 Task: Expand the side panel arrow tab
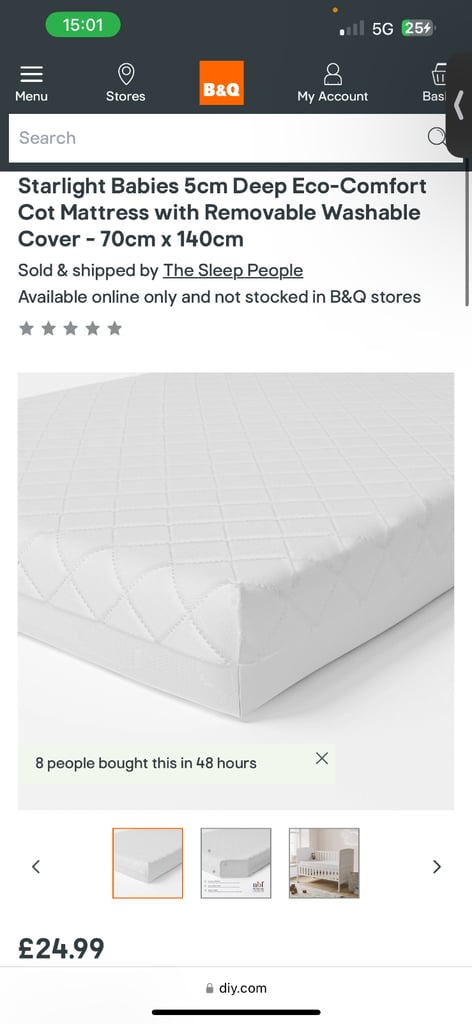[460, 105]
